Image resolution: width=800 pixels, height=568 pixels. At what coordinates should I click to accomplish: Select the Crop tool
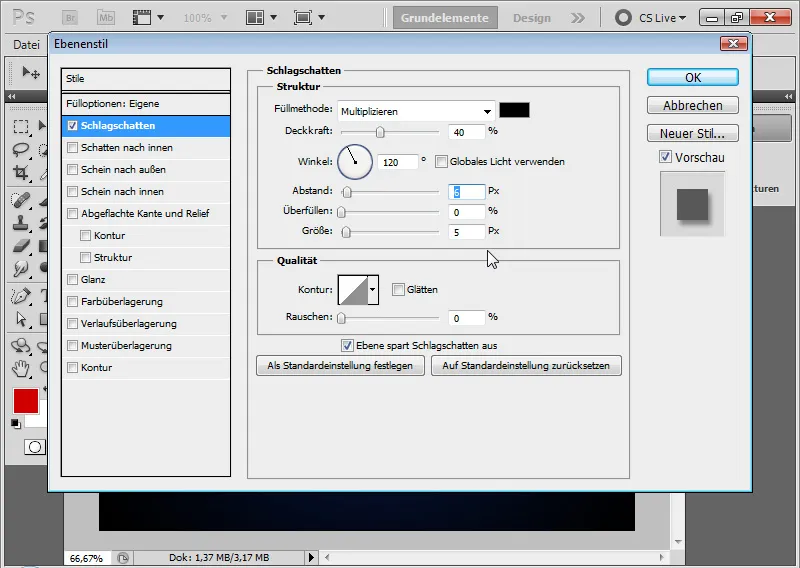click(x=20, y=172)
